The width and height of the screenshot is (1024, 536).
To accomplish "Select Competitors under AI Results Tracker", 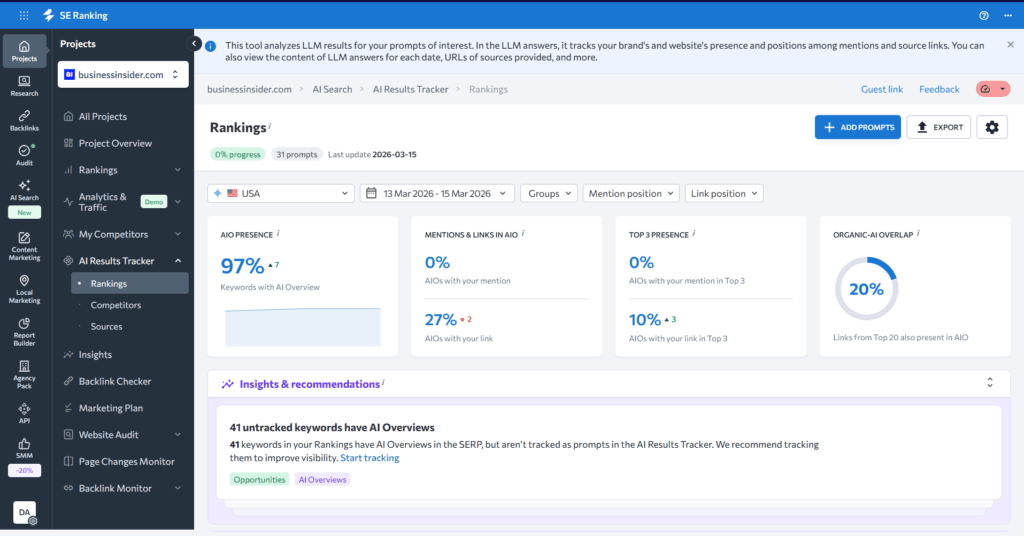I will point(116,305).
